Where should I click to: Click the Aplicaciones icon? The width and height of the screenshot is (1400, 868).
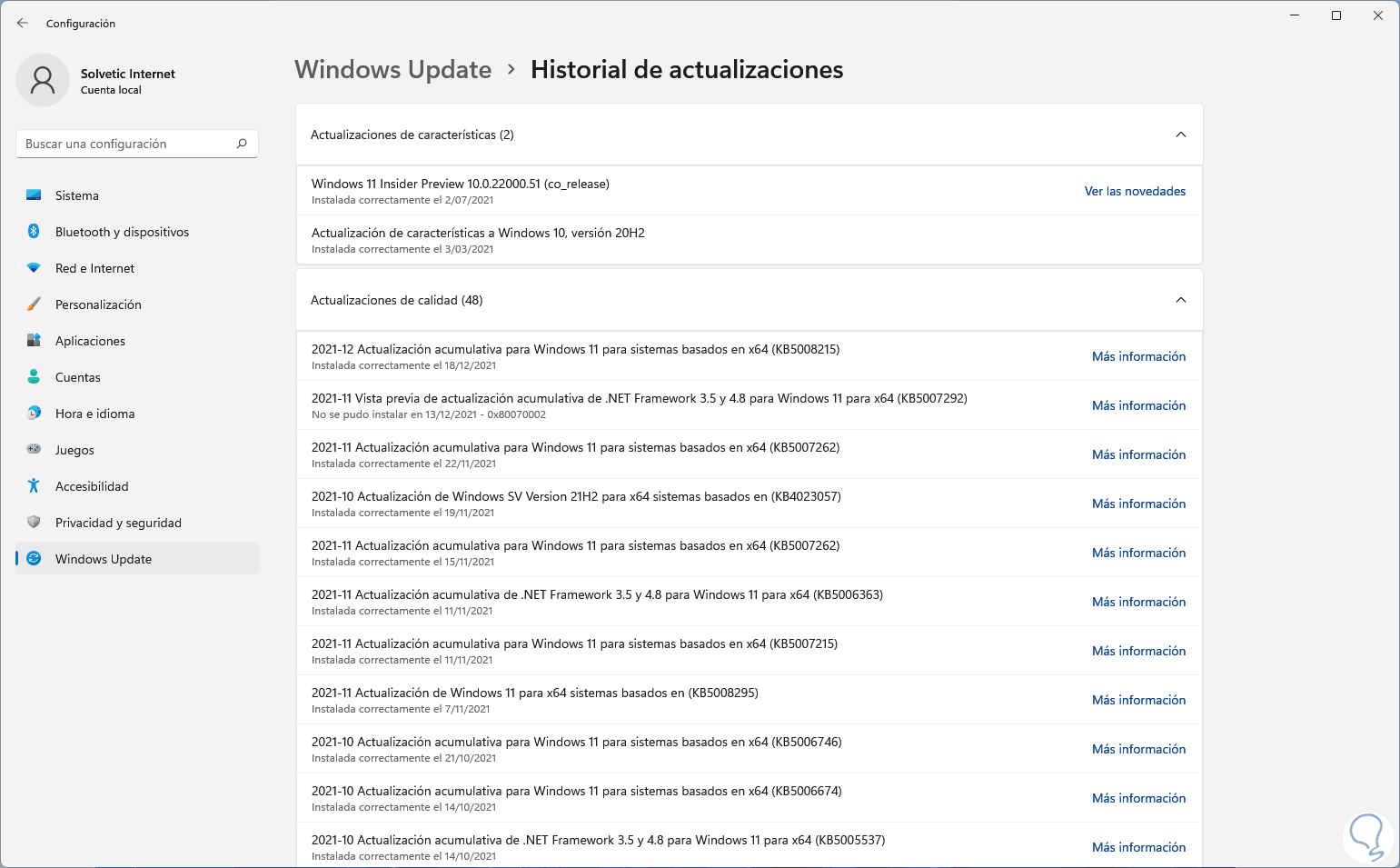pyautogui.click(x=34, y=341)
